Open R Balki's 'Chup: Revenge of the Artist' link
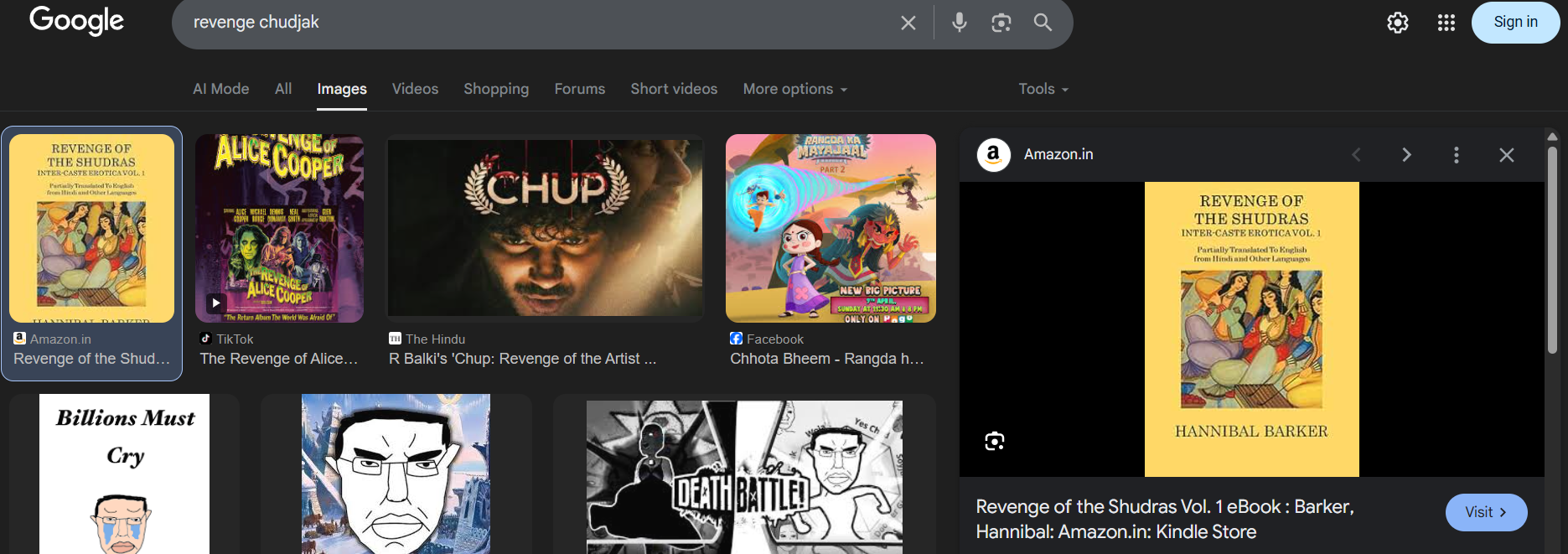Viewport: 1568px width, 554px height. coord(523,359)
